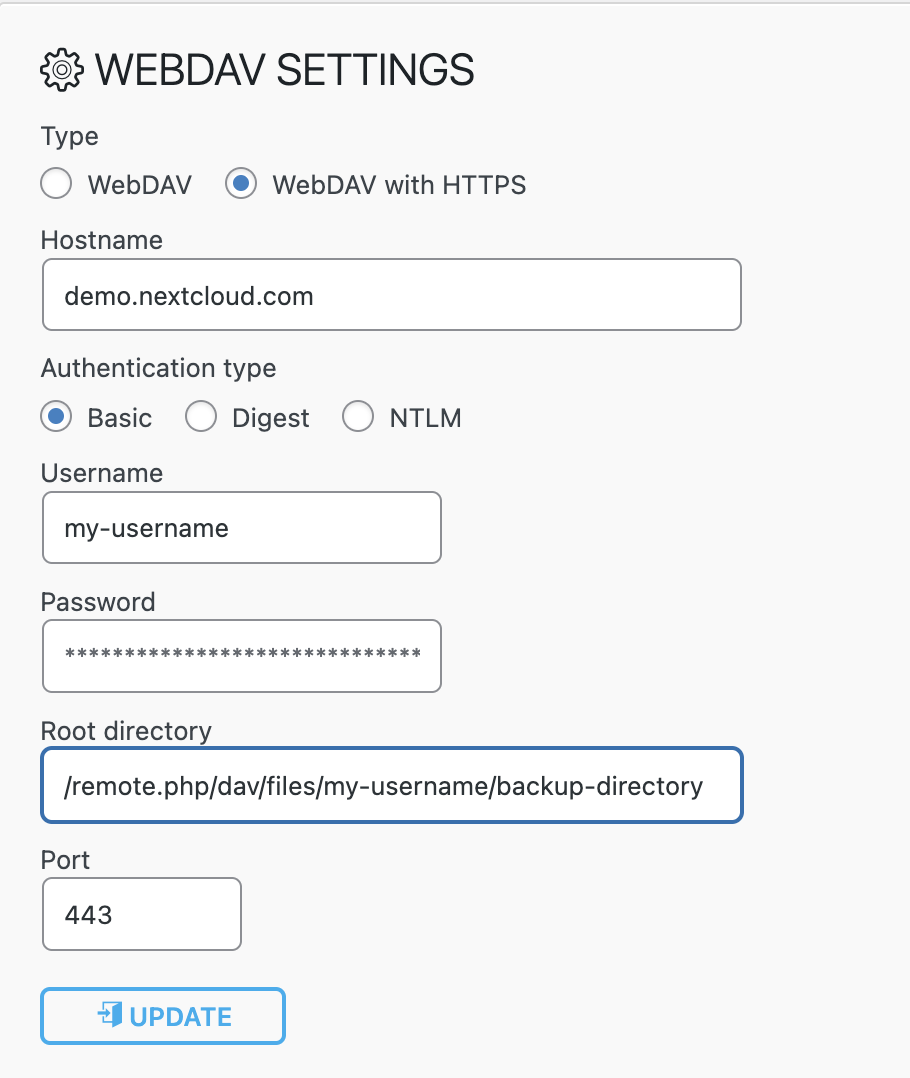This screenshot has height=1078, width=910.
Task: Click the Digest label text
Action: tap(271, 419)
